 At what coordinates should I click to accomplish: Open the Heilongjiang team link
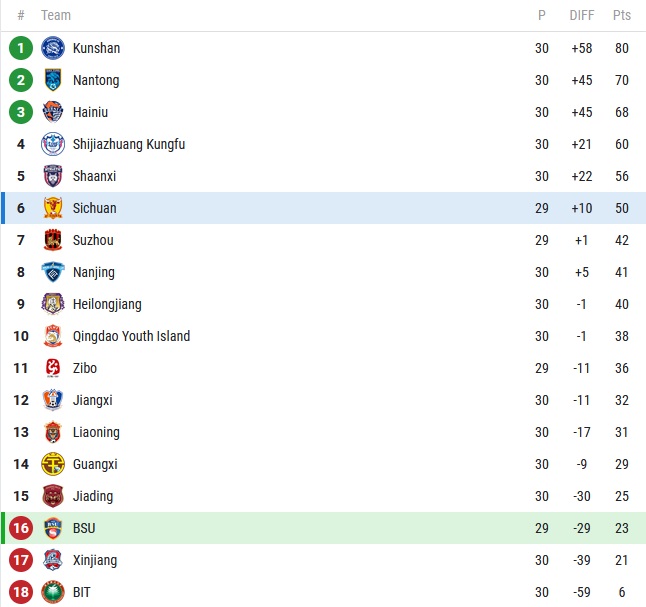pyautogui.click(x=107, y=304)
